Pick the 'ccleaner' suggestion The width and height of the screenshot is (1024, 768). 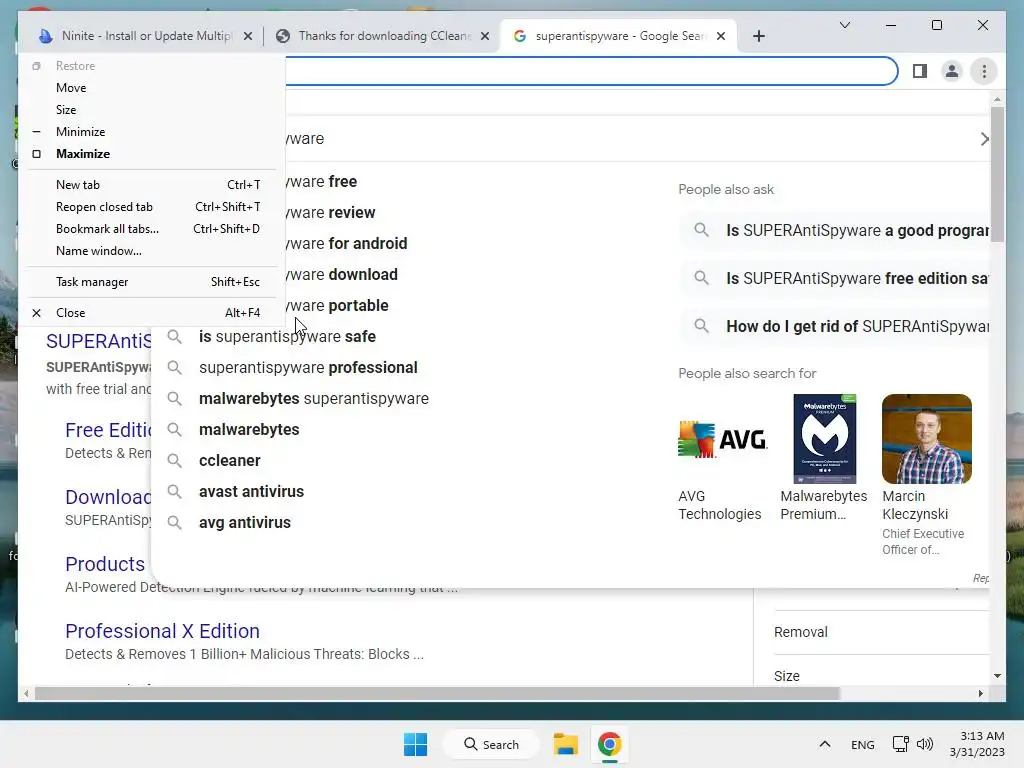pyautogui.click(x=230, y=461)
